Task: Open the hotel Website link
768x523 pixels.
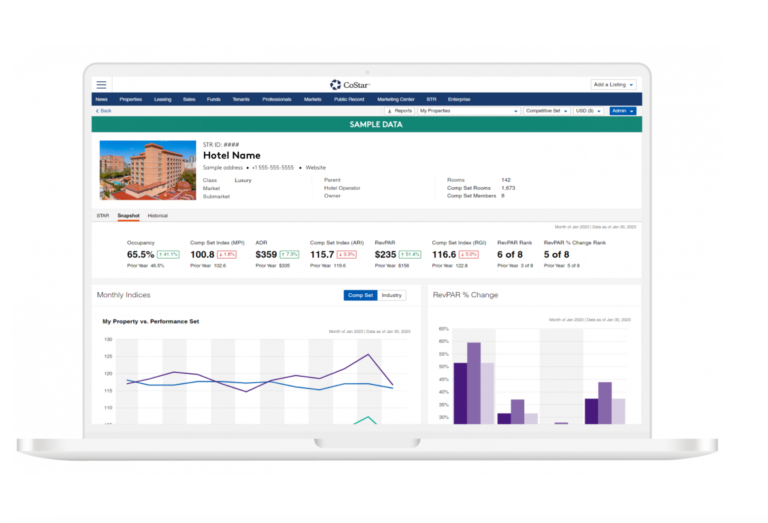Action: click(x=315, y=167)
